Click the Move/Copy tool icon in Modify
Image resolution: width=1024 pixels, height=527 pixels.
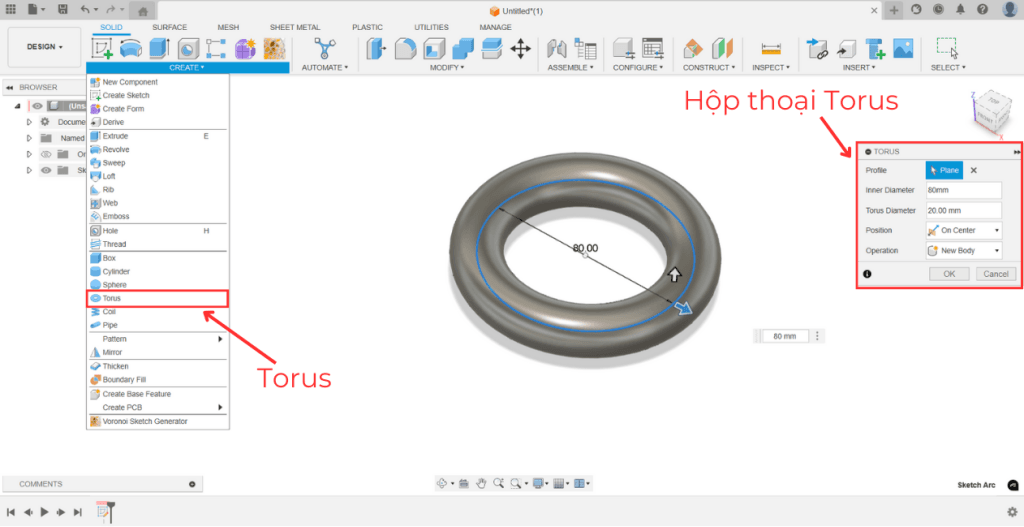click(520, 48)
